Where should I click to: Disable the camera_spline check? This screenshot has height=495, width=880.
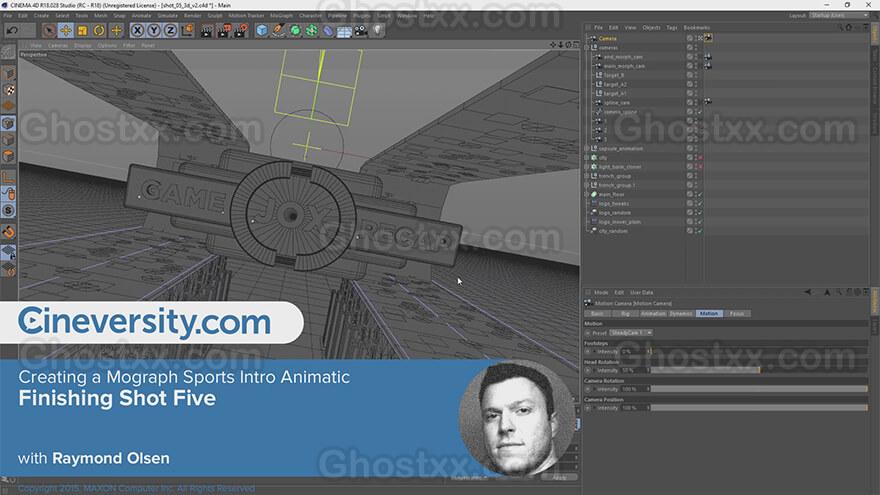(700, 112)
